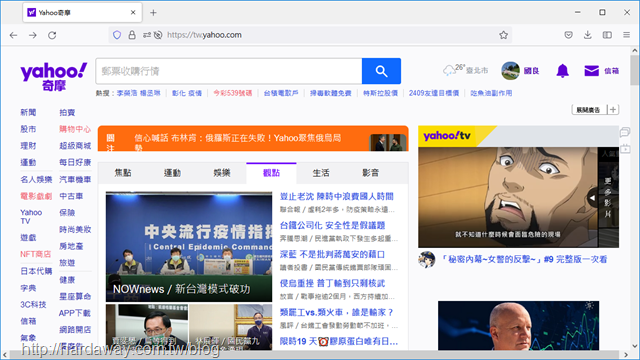Open video title 秘密內幕~女警的反擊~ #9

[x=524, y=259]
